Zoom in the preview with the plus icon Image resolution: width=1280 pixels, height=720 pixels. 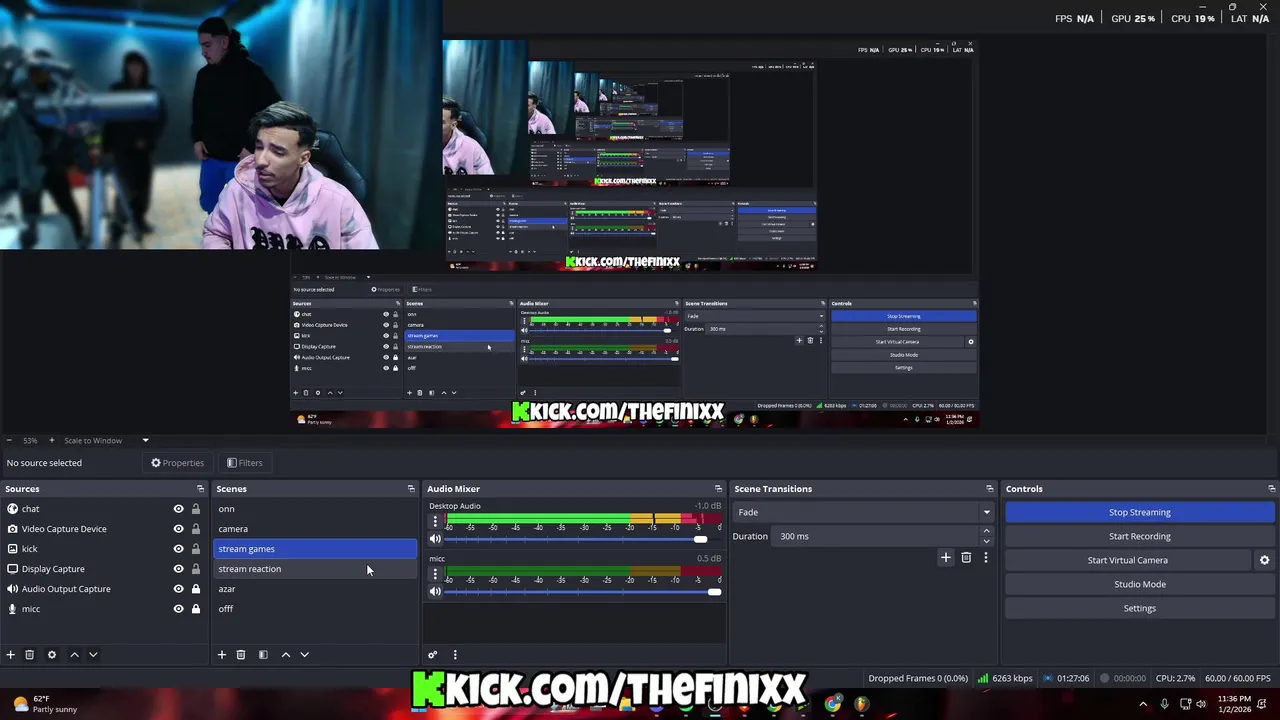point(50,440)
